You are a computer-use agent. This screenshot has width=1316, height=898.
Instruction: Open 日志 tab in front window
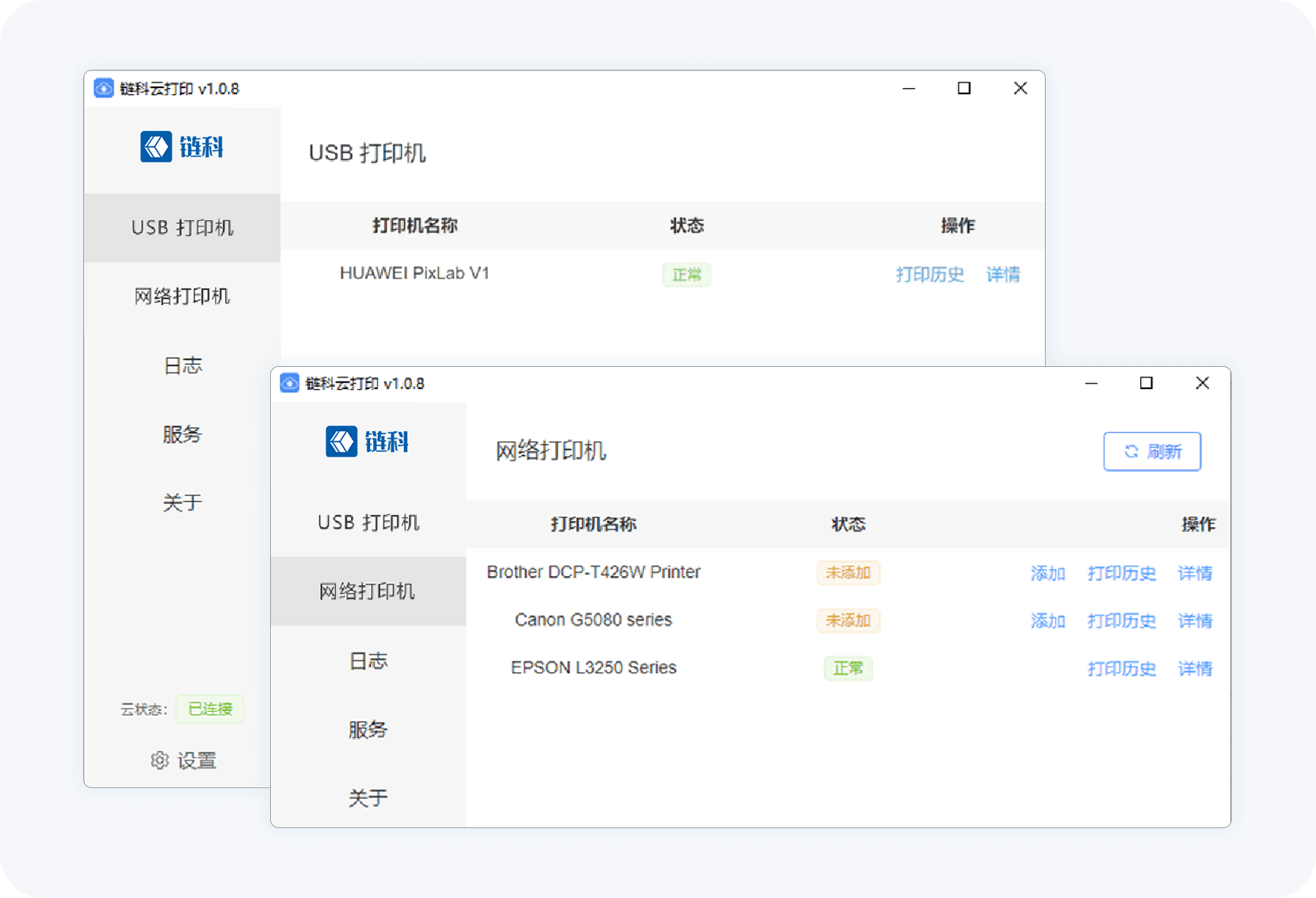point(368,660)
